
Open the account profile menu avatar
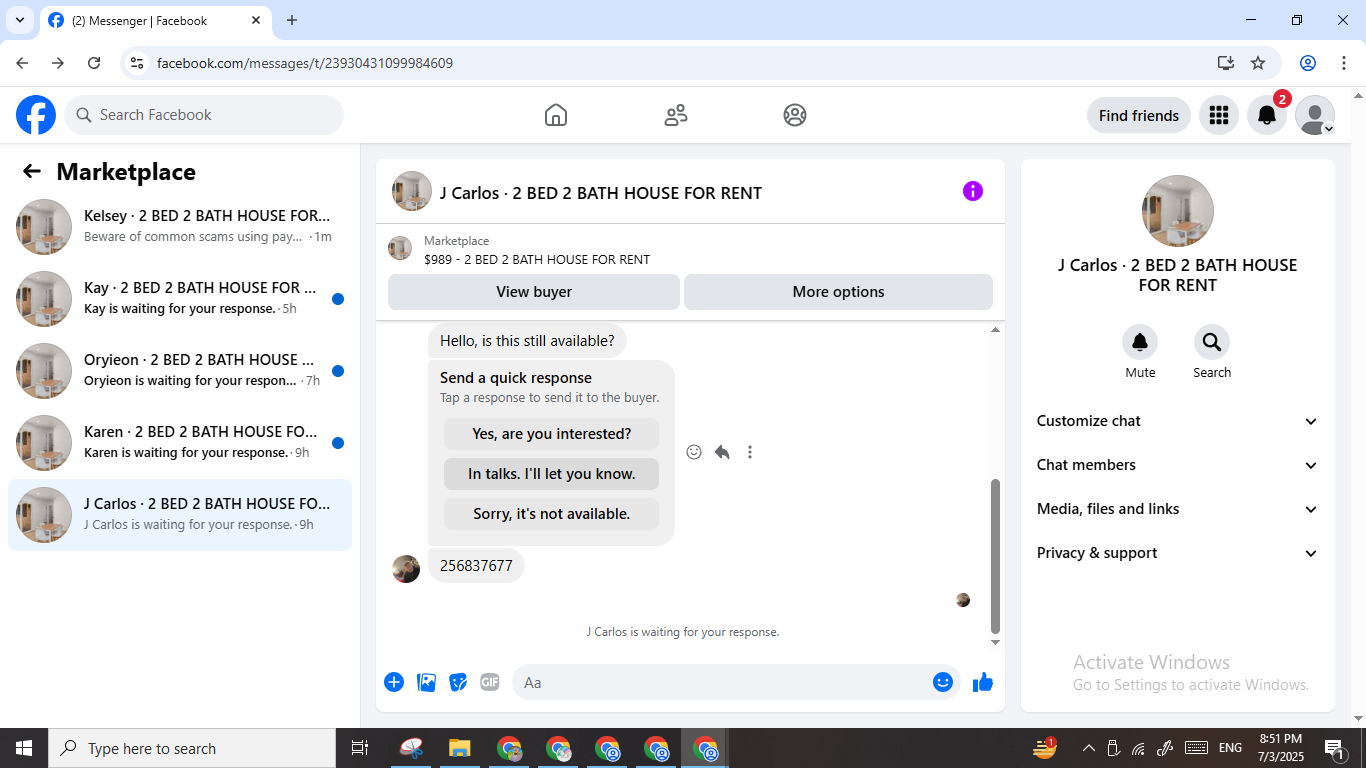1315,115
